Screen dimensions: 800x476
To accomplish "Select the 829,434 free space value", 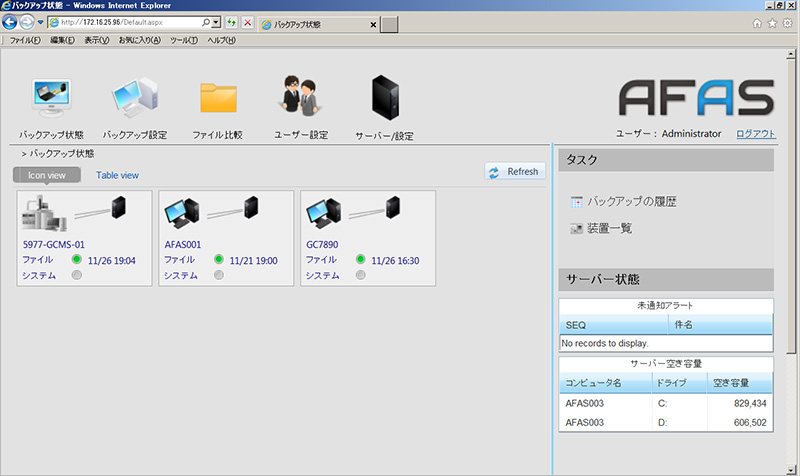I will click(750, 403).
